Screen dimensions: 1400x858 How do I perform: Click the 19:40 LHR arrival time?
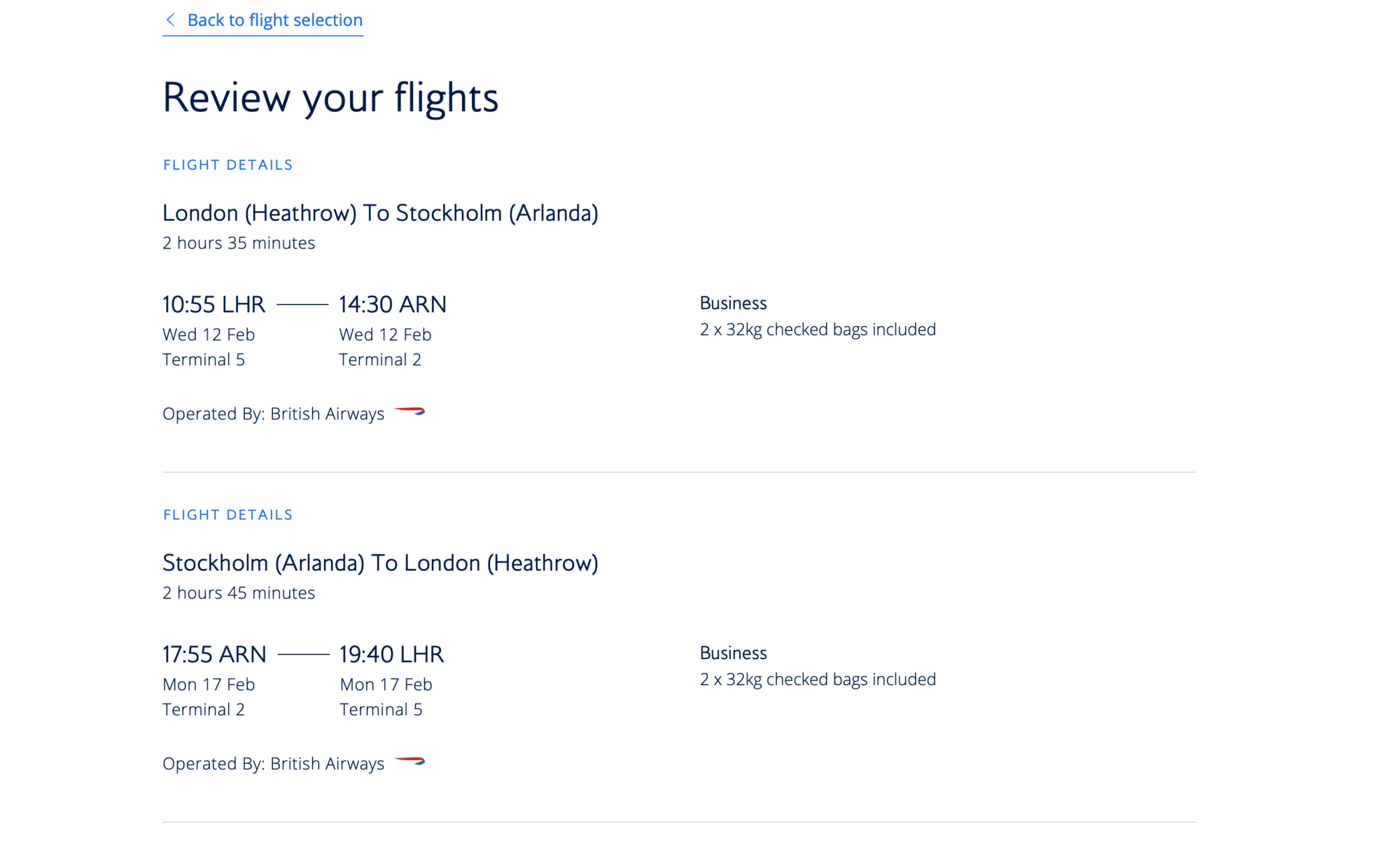(x=391, y=654)
